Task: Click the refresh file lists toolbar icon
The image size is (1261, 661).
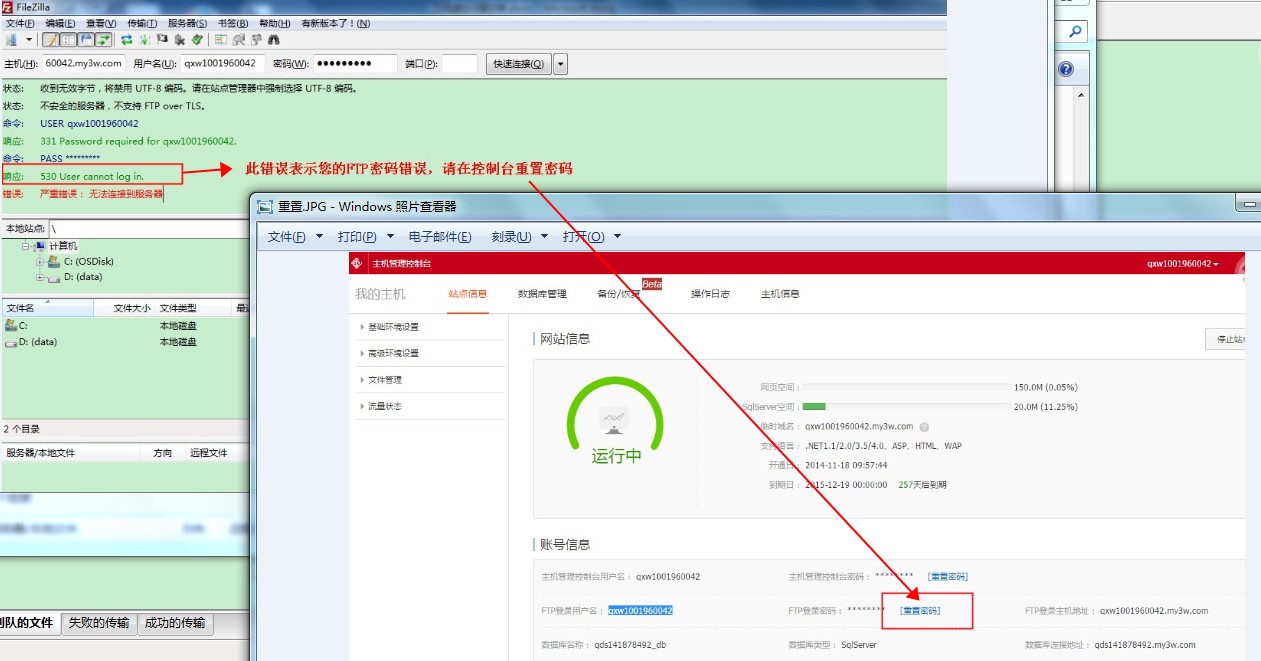Action: tap(127, 40)
